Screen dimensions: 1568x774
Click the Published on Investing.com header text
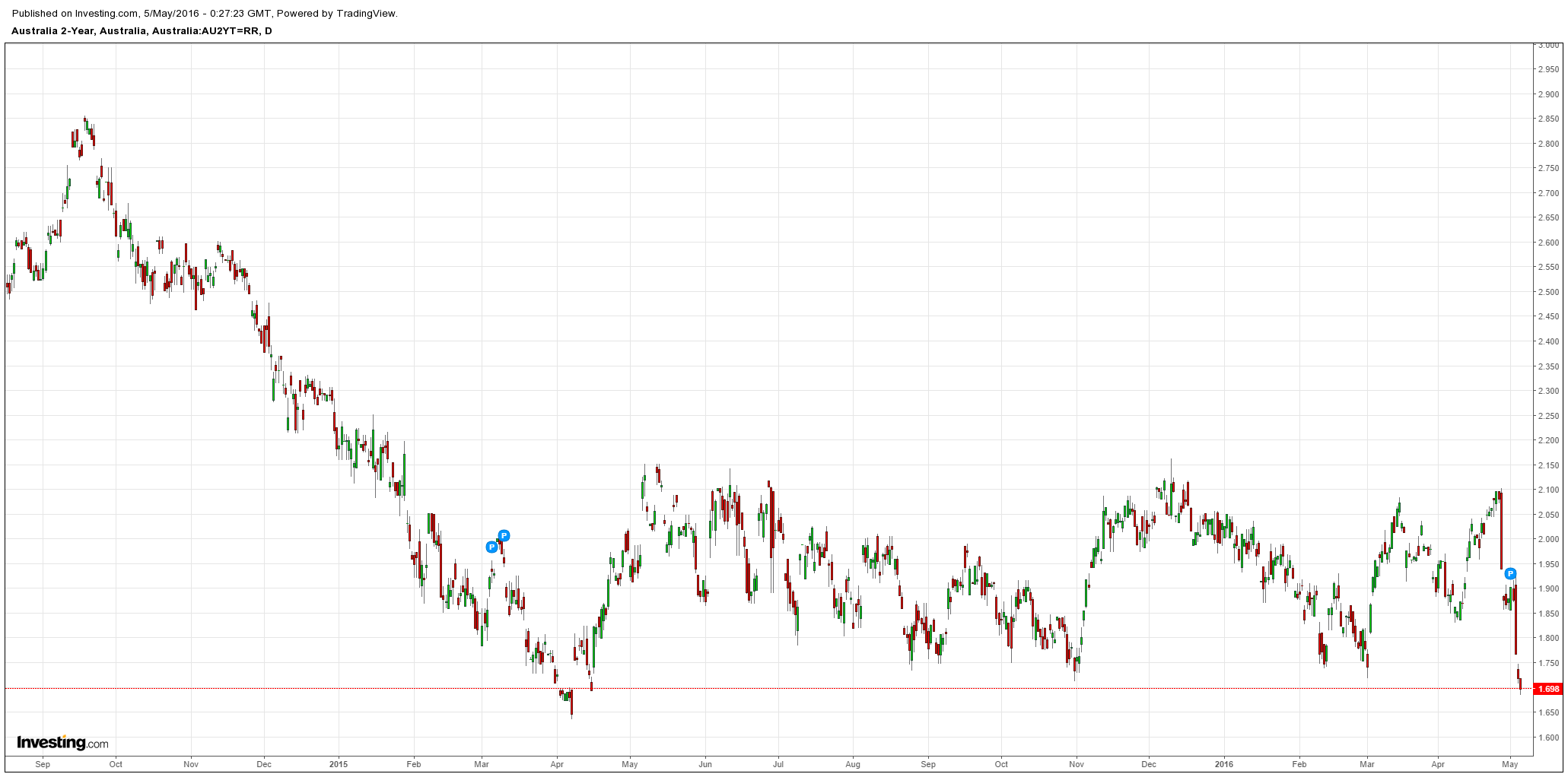[x=205, y=13]
